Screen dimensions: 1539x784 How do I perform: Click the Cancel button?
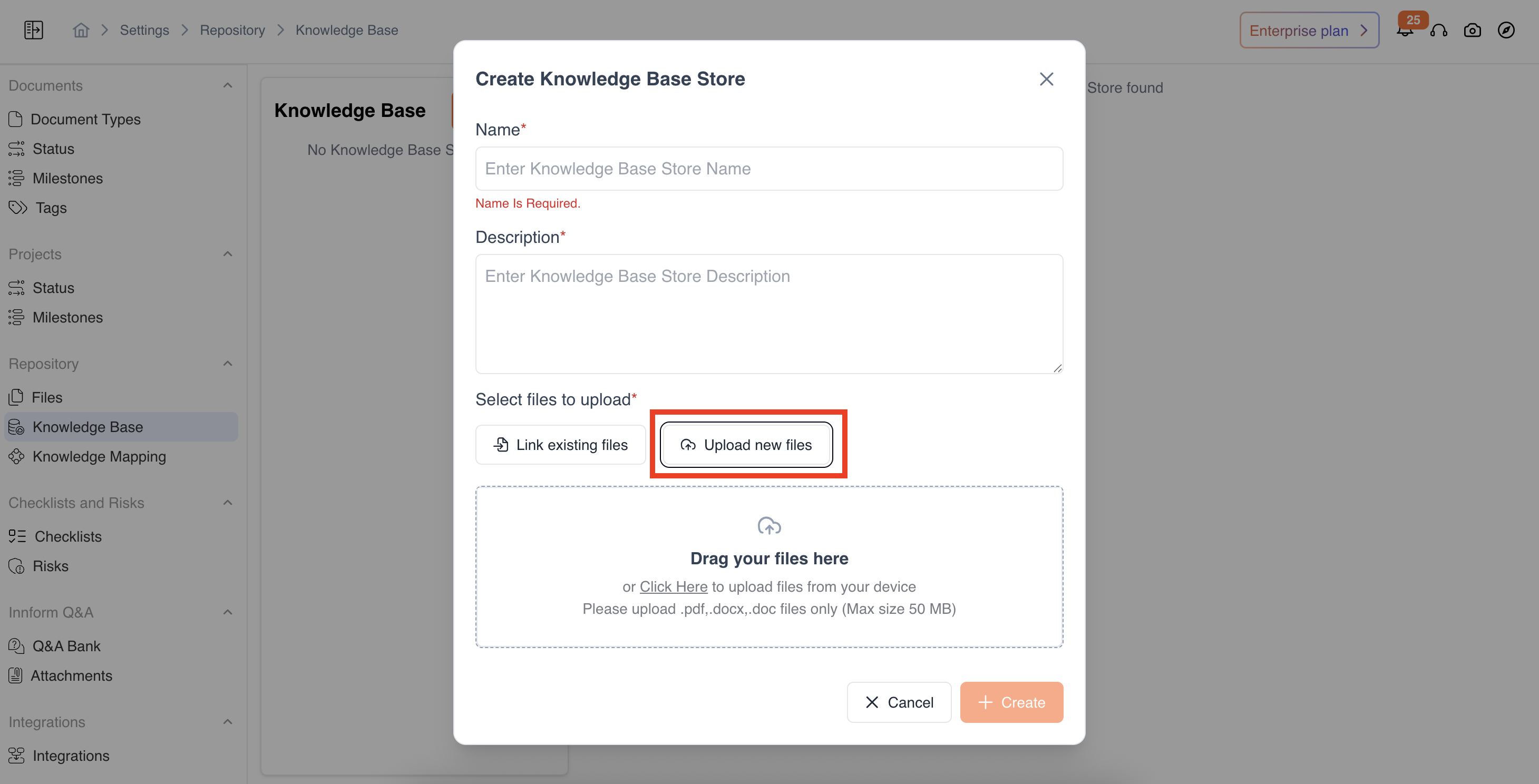point(899,702)
